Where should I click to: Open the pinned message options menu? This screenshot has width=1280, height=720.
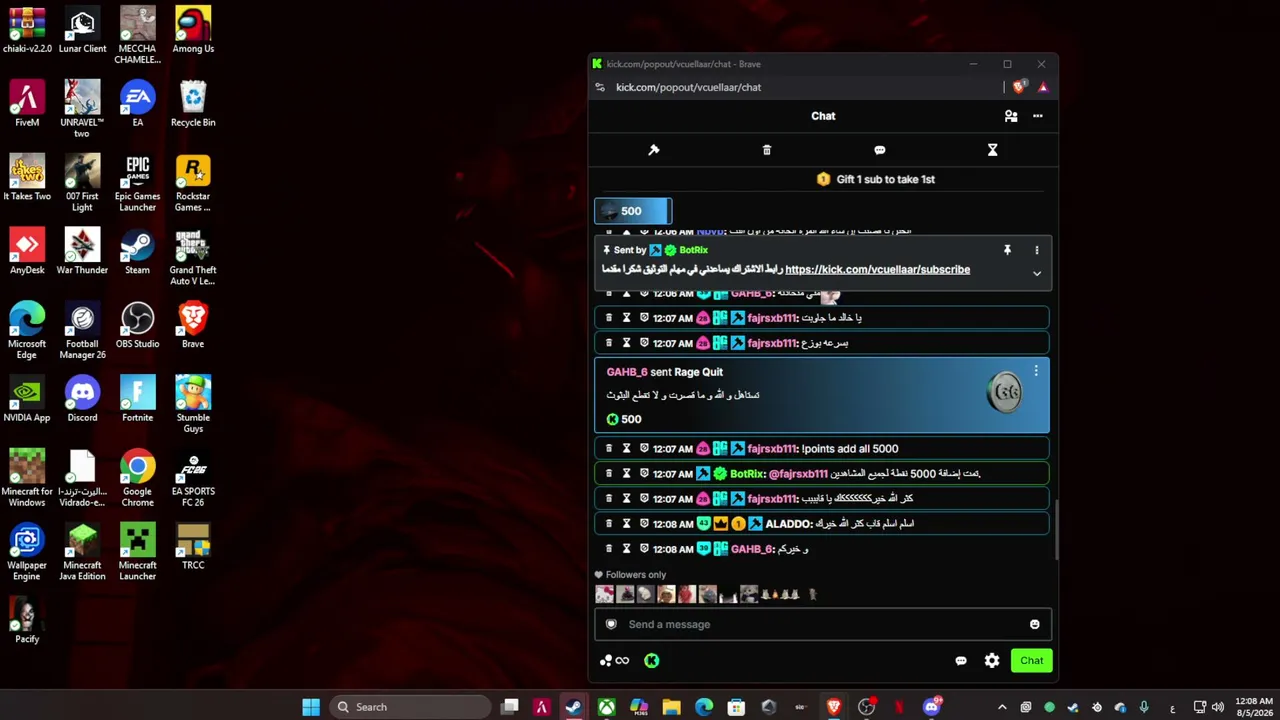1037,250
